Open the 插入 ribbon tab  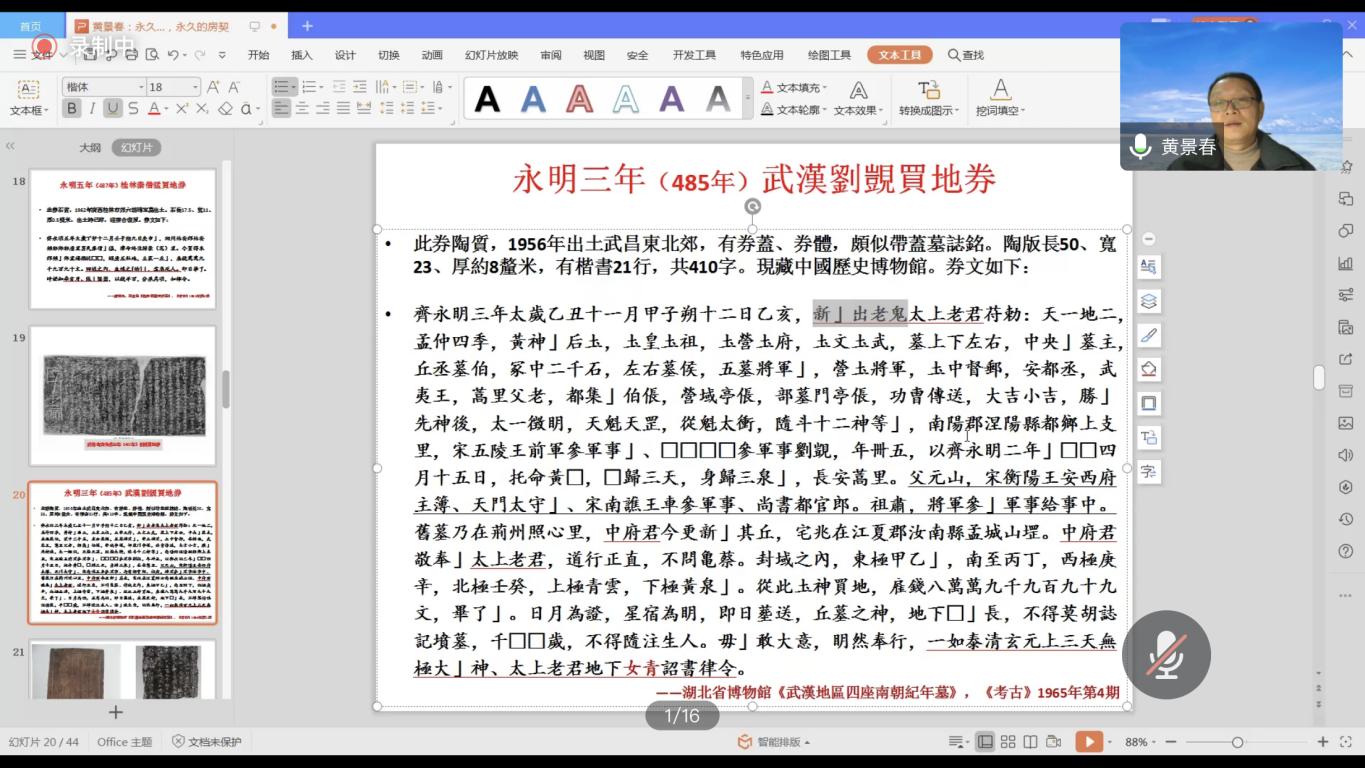tap(301, 55)
